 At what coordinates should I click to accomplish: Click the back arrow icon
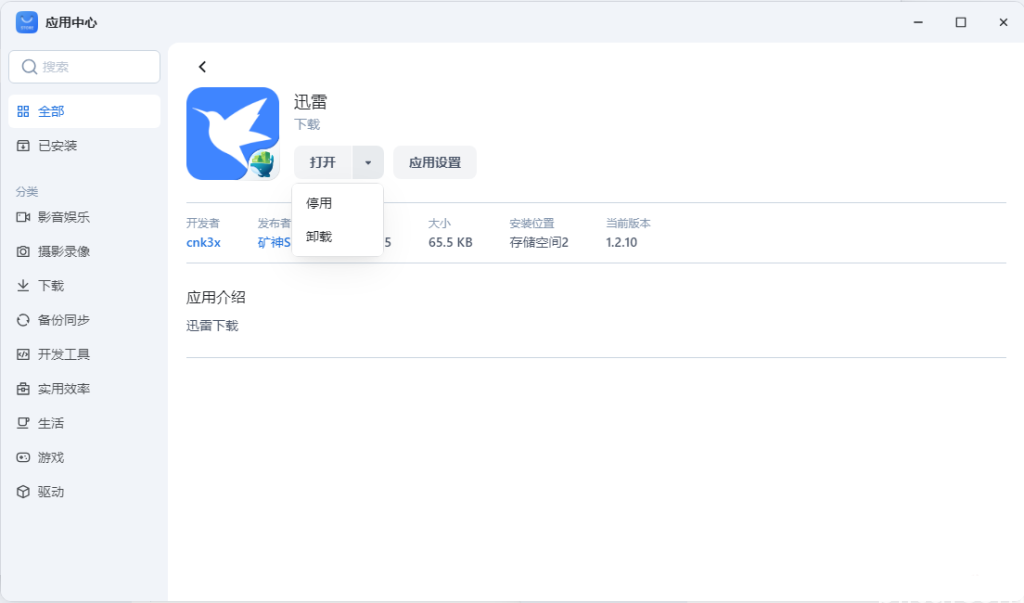point(202,67)
